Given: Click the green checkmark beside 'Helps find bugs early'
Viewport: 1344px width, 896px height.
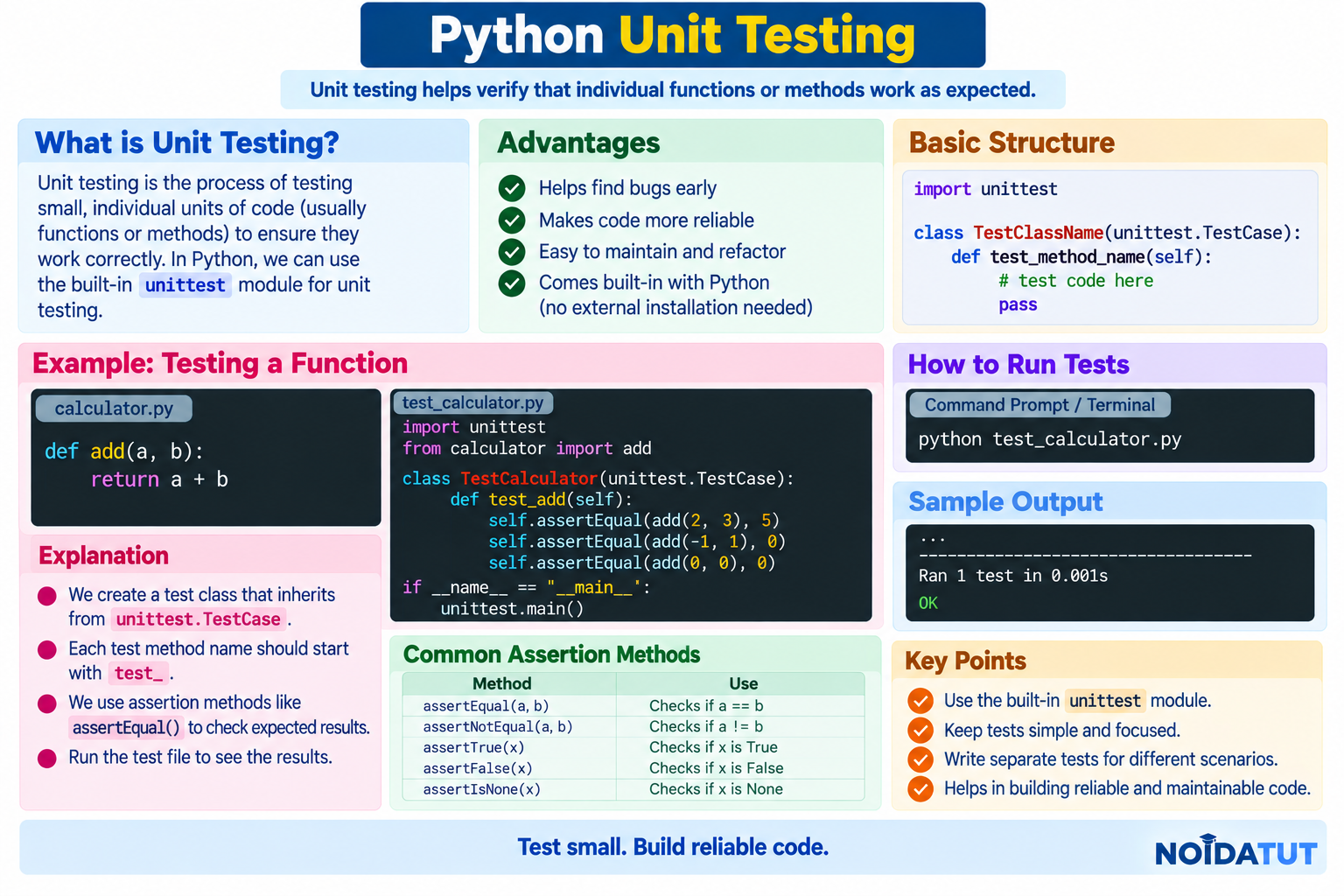Looking at the screenshot, I should coord(512,188).
